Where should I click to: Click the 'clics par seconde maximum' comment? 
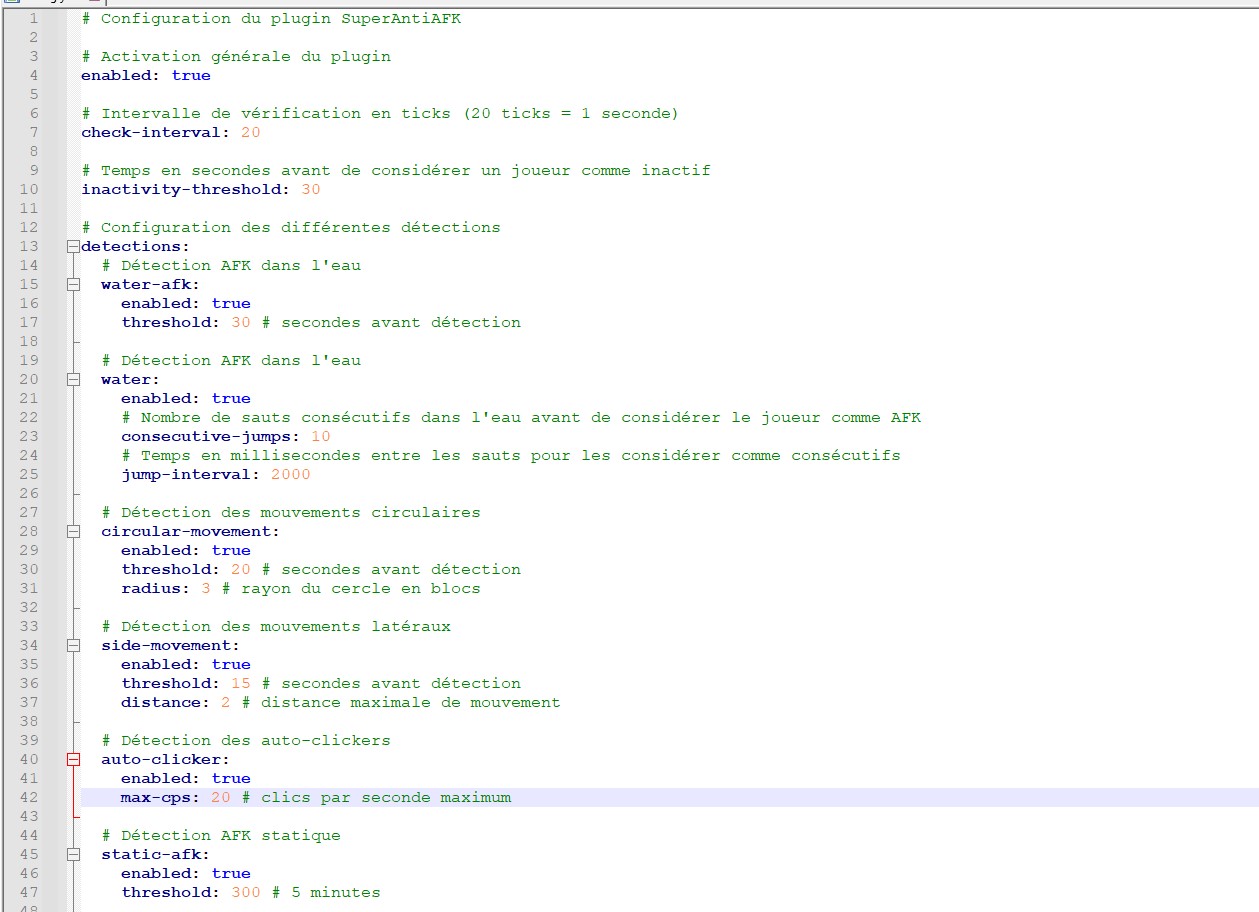(x=376, y=797)
